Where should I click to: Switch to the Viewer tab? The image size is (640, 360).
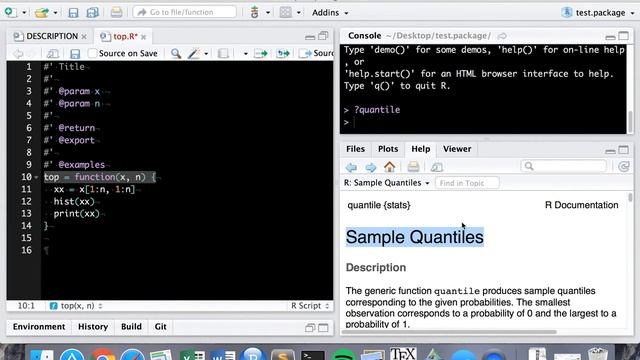457,149
